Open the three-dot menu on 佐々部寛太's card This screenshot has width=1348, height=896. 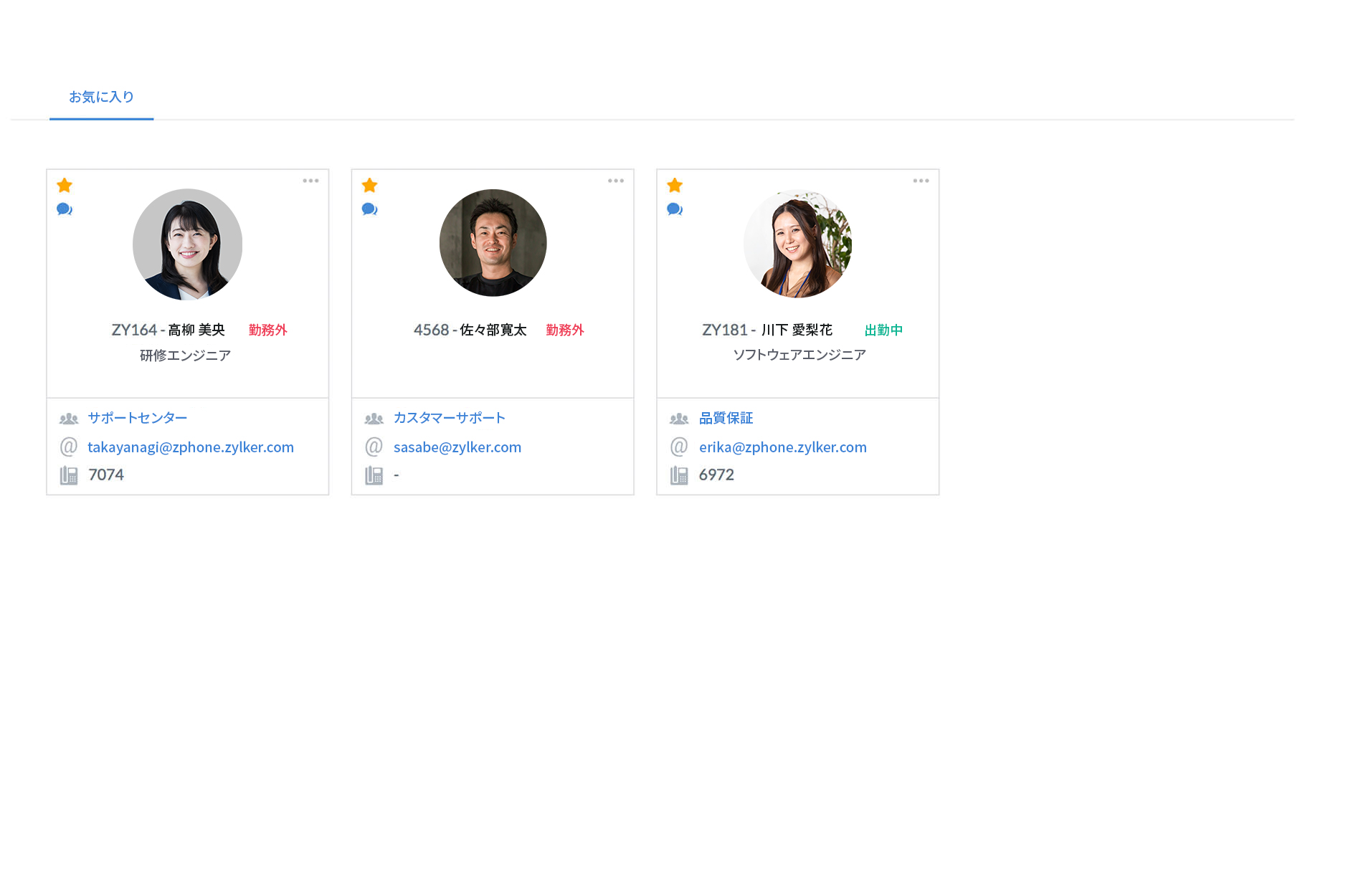pyautogui.click(x=615, y=181)
